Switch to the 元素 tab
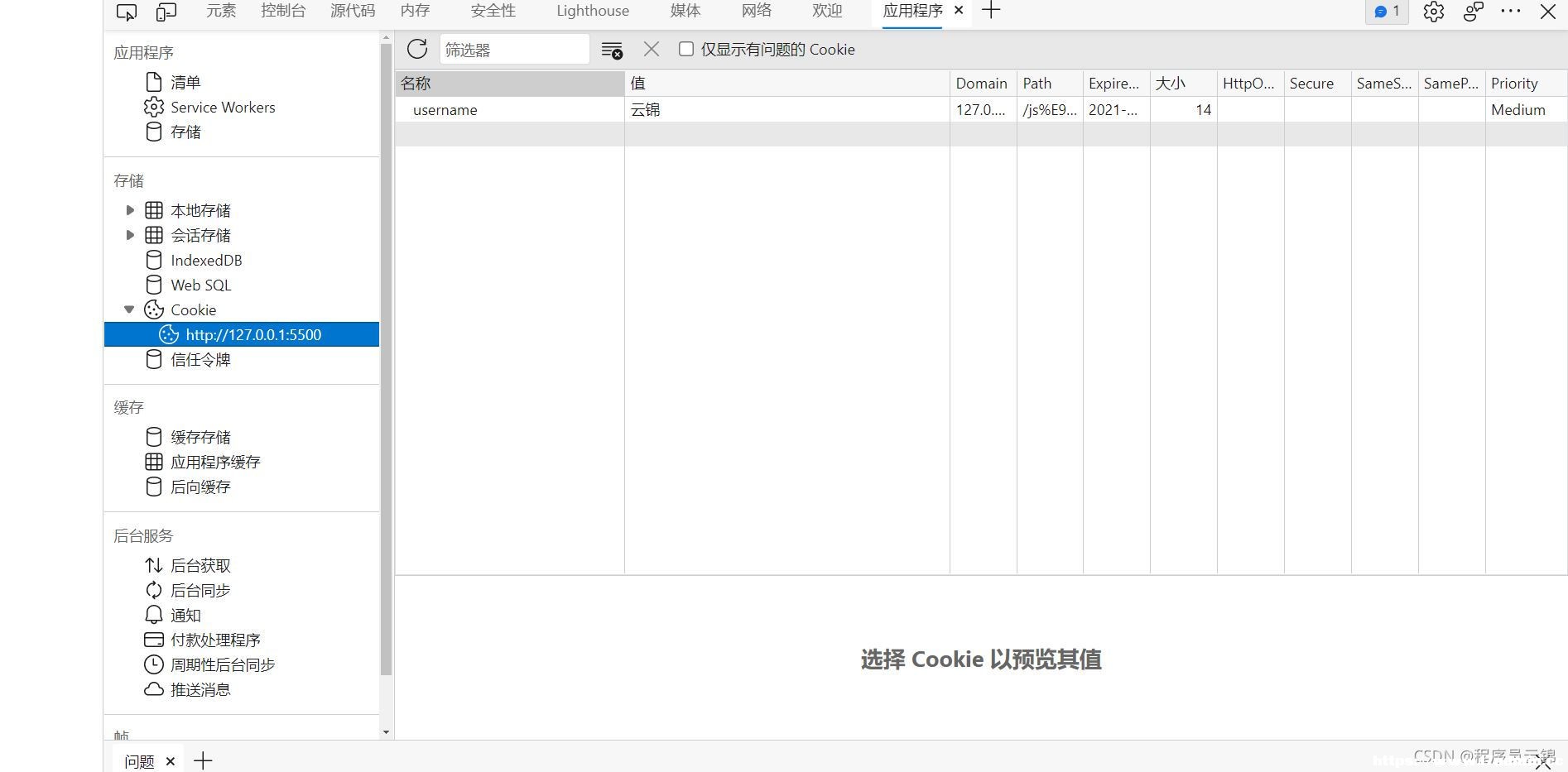The height and width of the screenshot is (772, 1568). point(221,11)
